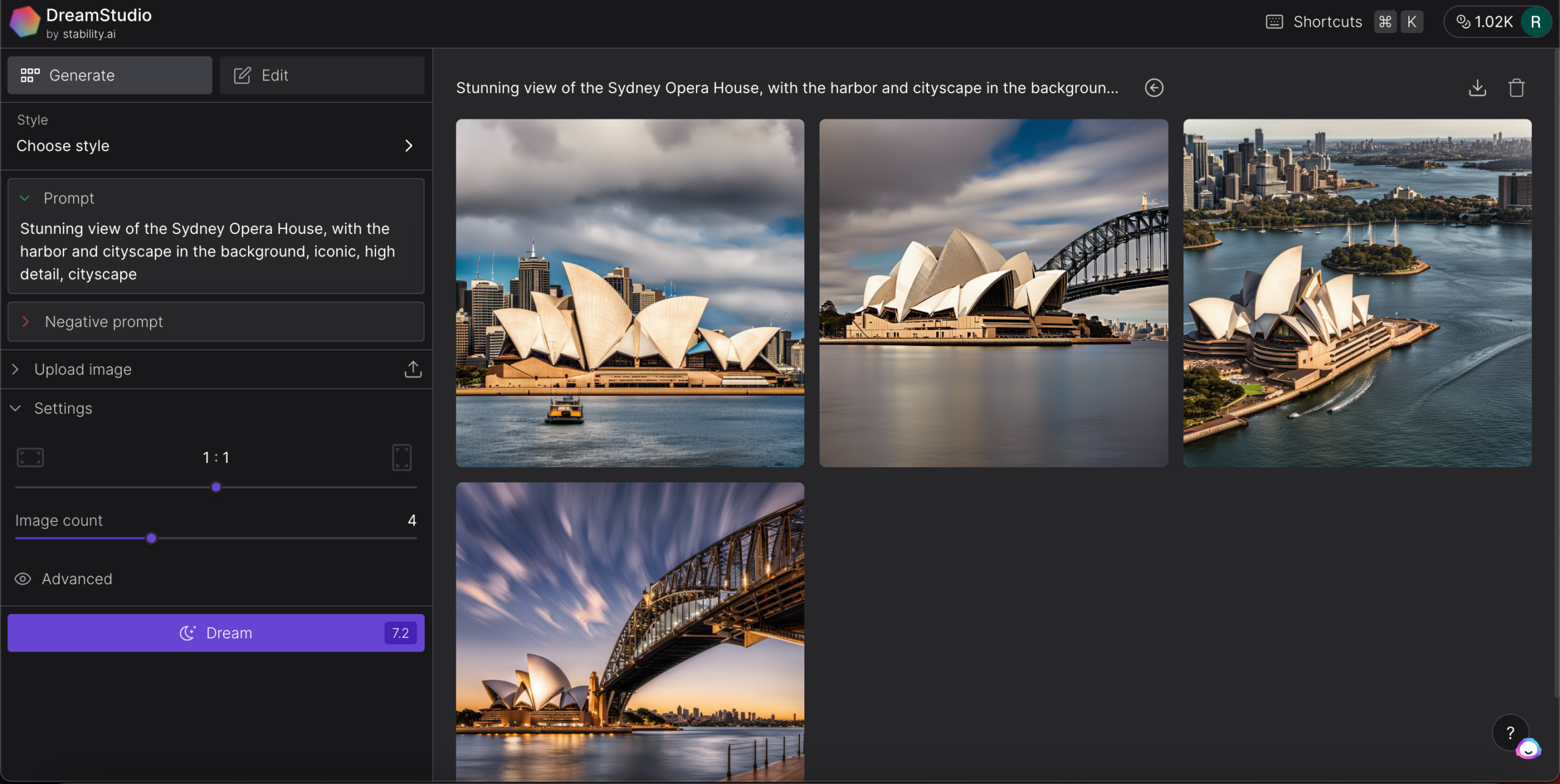
Task: Collapse the Settings section
Action: coord(16,408)
